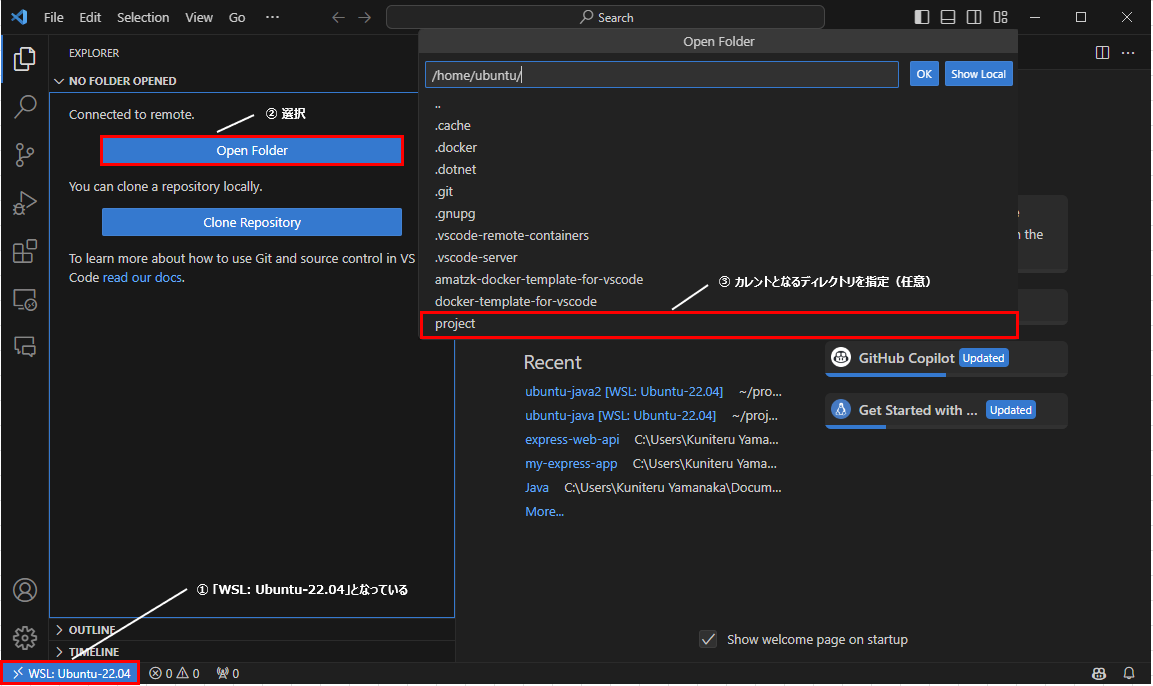The height and width of the screenshot is (686, 1153).
Task: Select the project directory in the folder list
Action: [456, 323]
